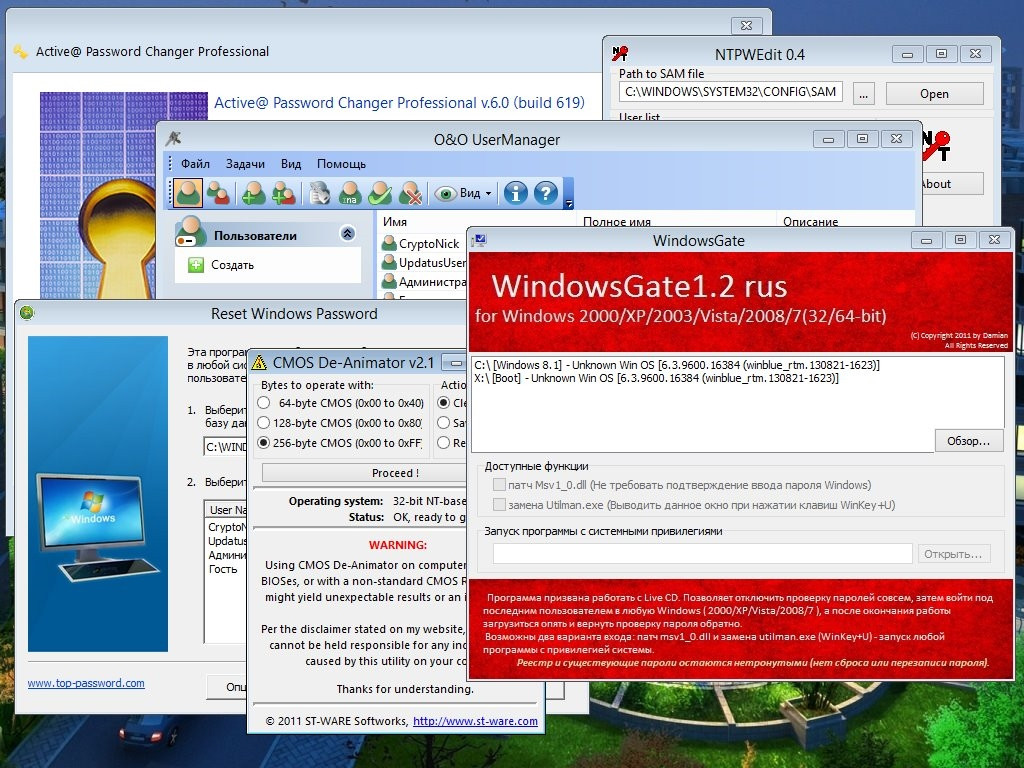Image resolution: width=1024 pixels, height=768 pixels.
Task: Open the Вид eye dropdown in toolbar
Action: pyautogui.click(x=463, y=193)
